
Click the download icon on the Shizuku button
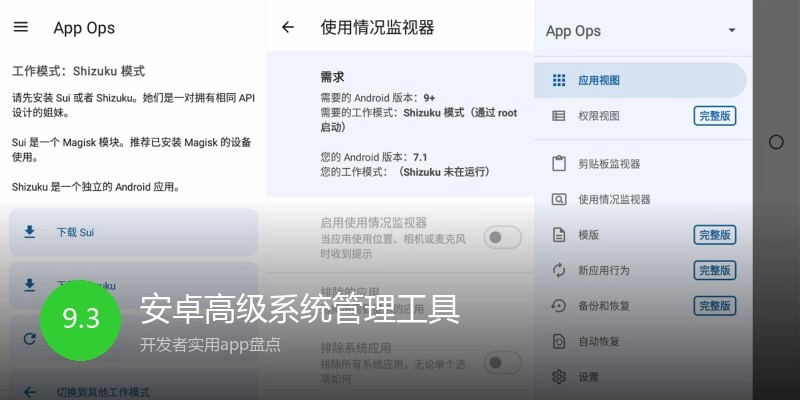click(x=30, y=285)
